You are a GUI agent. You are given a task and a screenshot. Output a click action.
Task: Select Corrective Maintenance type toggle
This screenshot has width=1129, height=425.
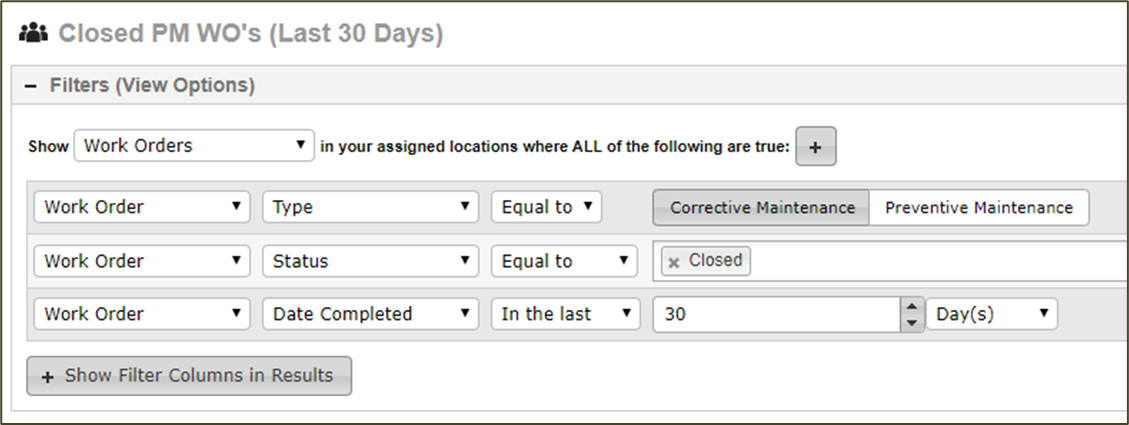762,208
